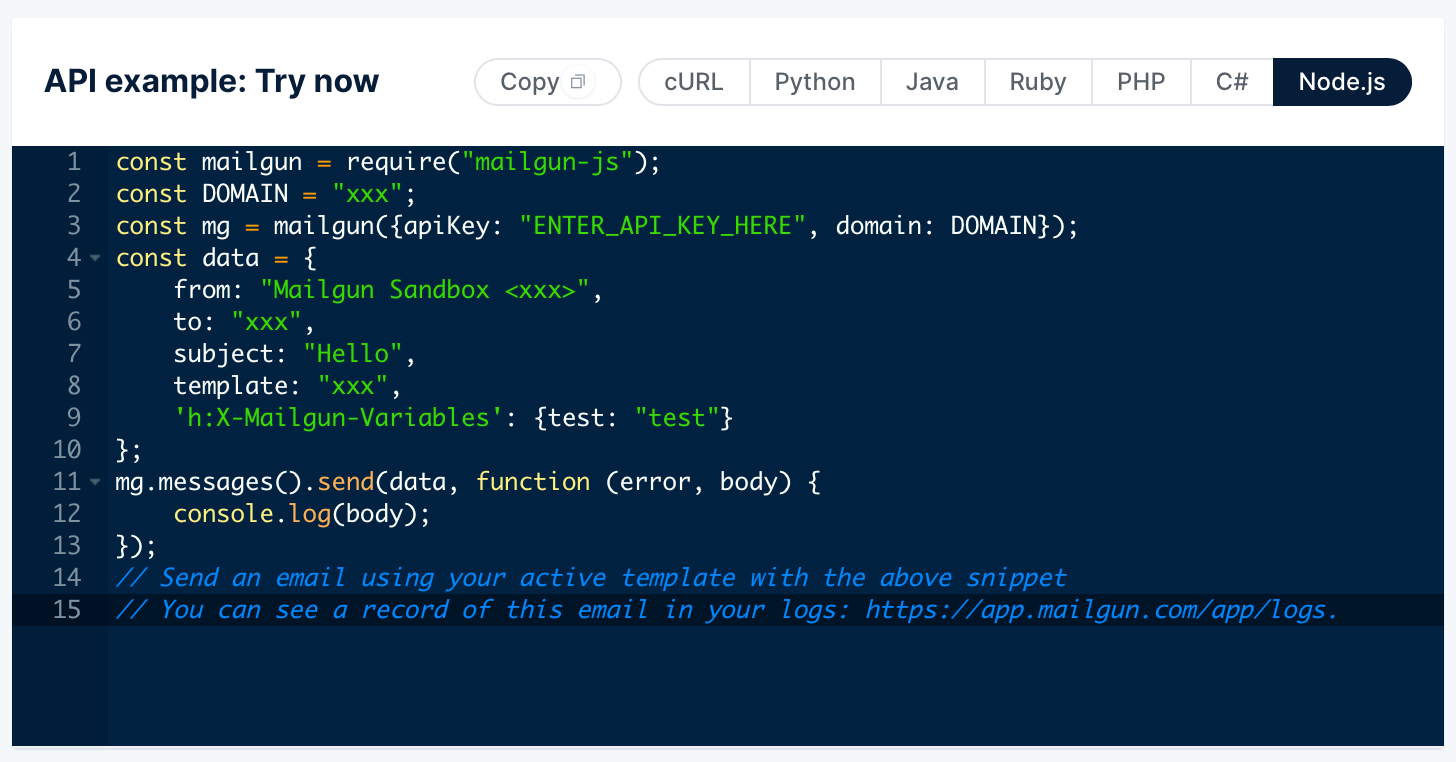
Task: Collapse the code fold at line 4
Action: click(x=95, y=258)
